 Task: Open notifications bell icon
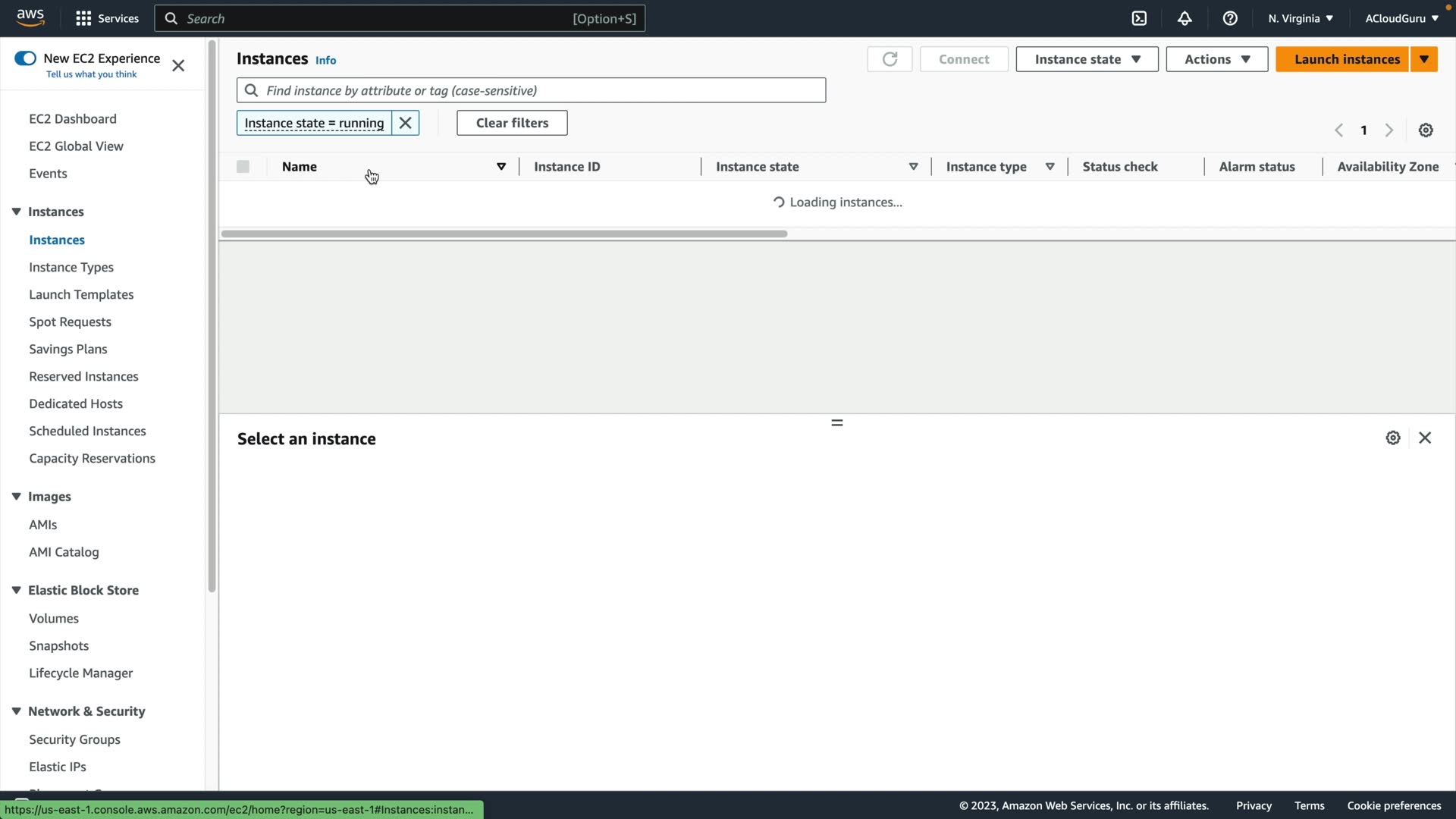tap(1185, 18)
